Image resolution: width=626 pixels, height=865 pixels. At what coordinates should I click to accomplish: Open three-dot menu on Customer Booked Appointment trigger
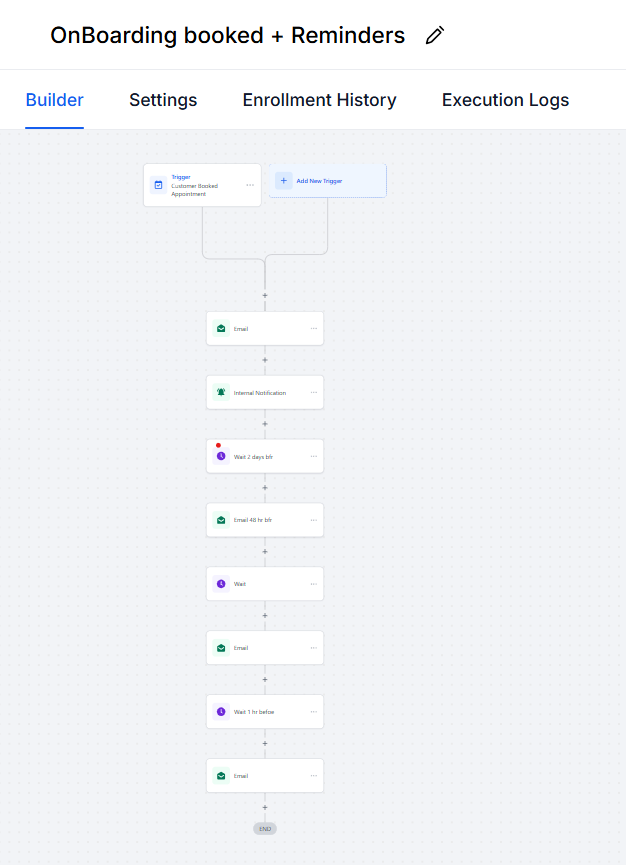pos(250,185)
